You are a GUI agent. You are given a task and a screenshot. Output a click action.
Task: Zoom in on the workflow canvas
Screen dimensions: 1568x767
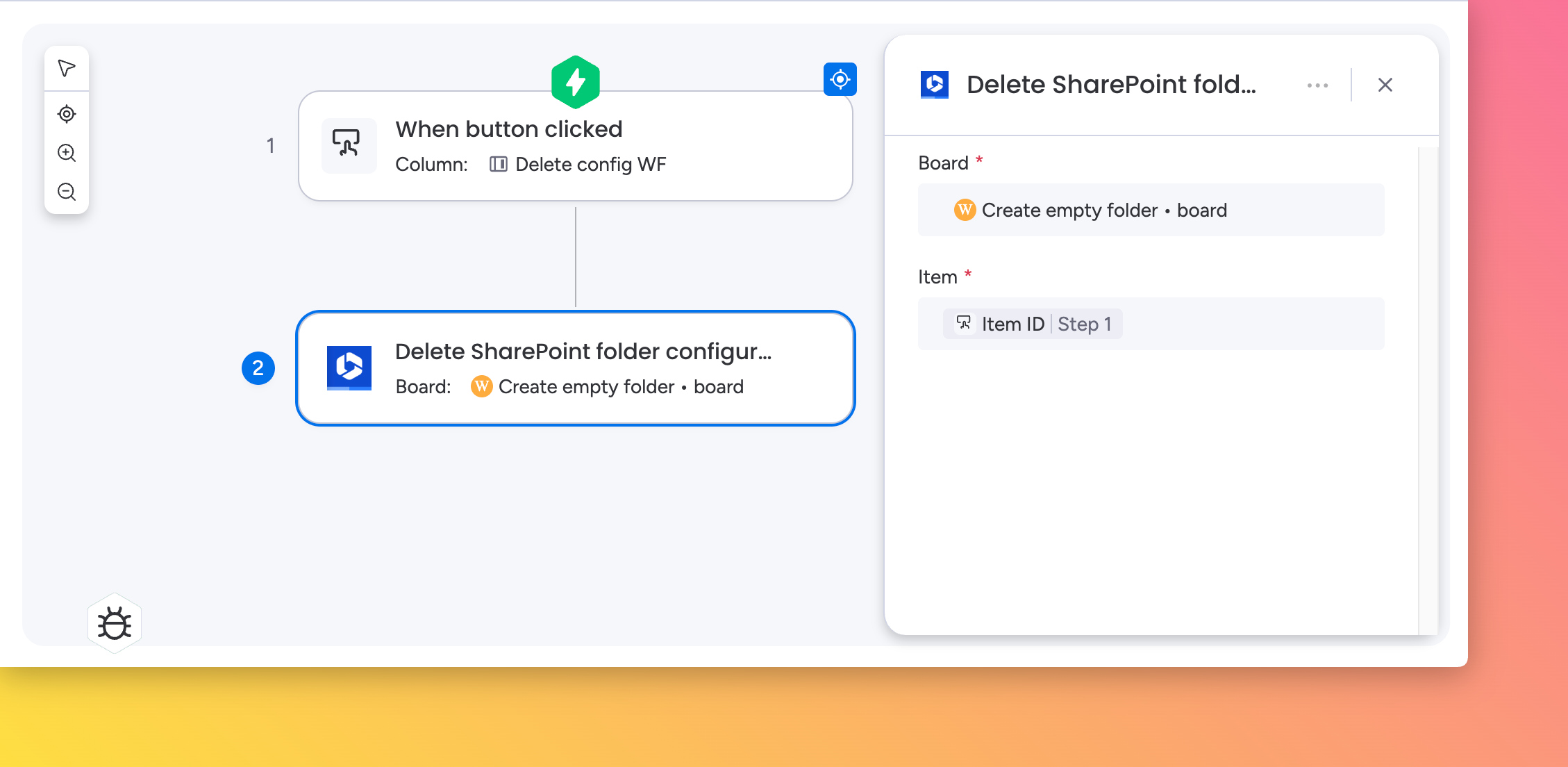point(67,153)
